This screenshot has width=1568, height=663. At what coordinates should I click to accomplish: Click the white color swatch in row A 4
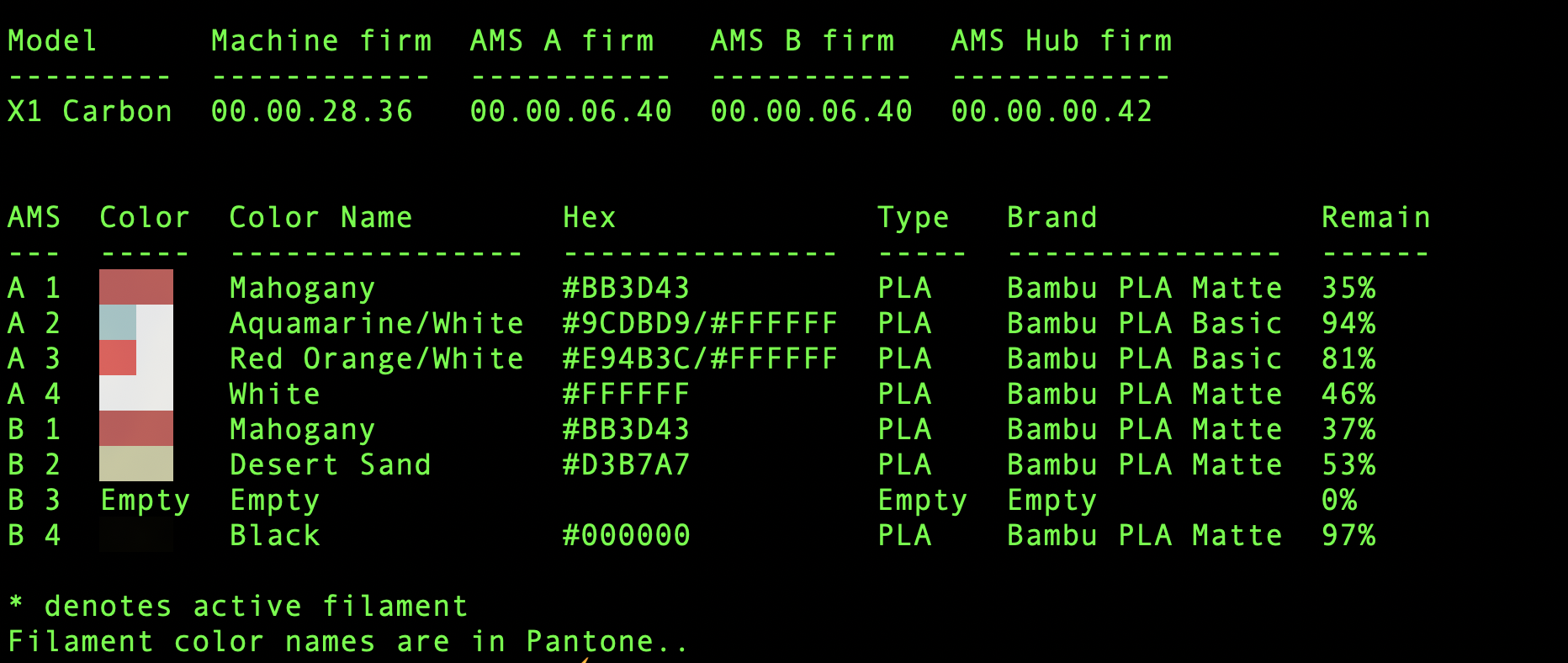pos(135,393)
